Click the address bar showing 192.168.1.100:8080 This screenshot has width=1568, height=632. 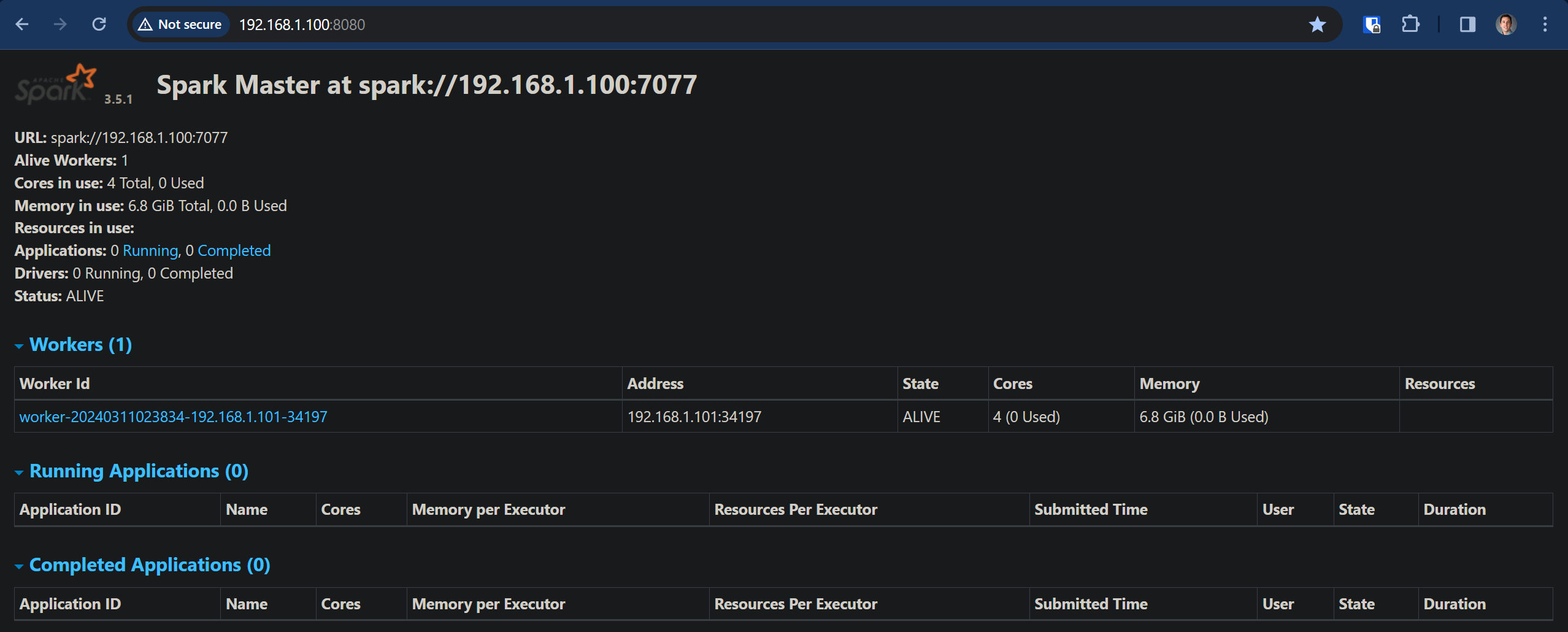point(736,25)
